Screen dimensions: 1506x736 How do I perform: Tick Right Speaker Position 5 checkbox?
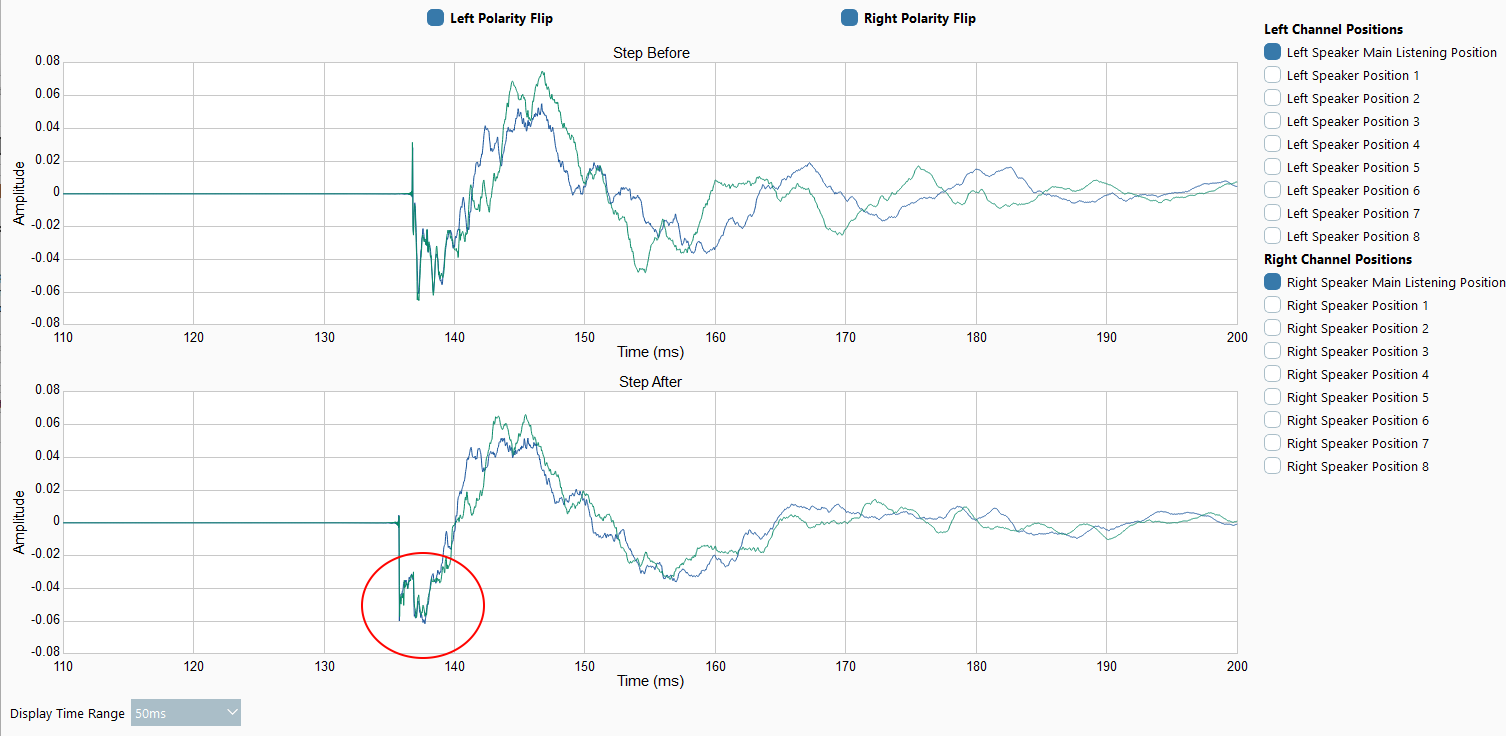coord(1273,397)
